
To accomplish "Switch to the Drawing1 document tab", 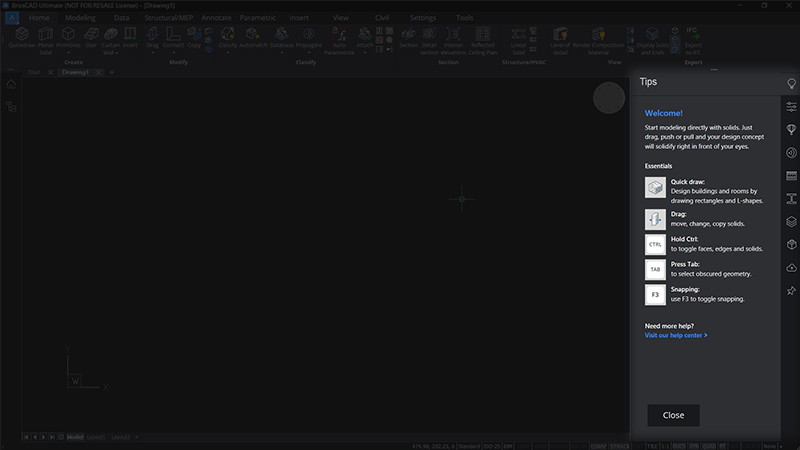I will [75, 72].
